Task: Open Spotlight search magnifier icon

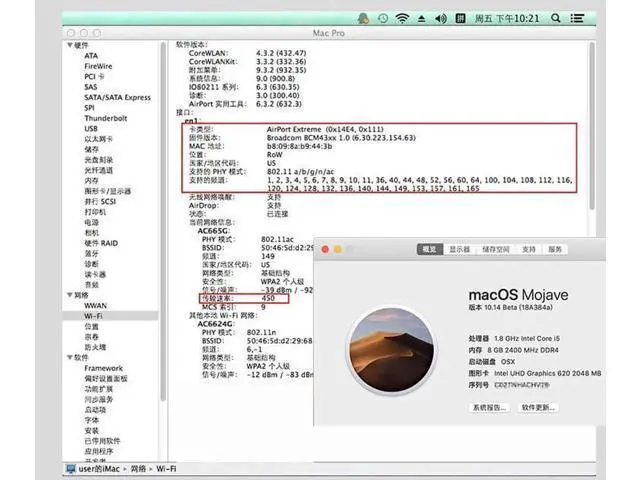Action: [556, 18]
